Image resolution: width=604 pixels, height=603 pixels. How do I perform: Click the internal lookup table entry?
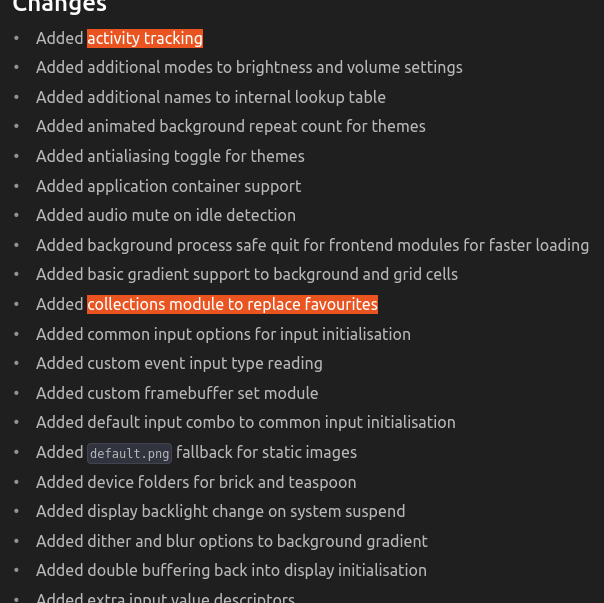click(211, 97)
